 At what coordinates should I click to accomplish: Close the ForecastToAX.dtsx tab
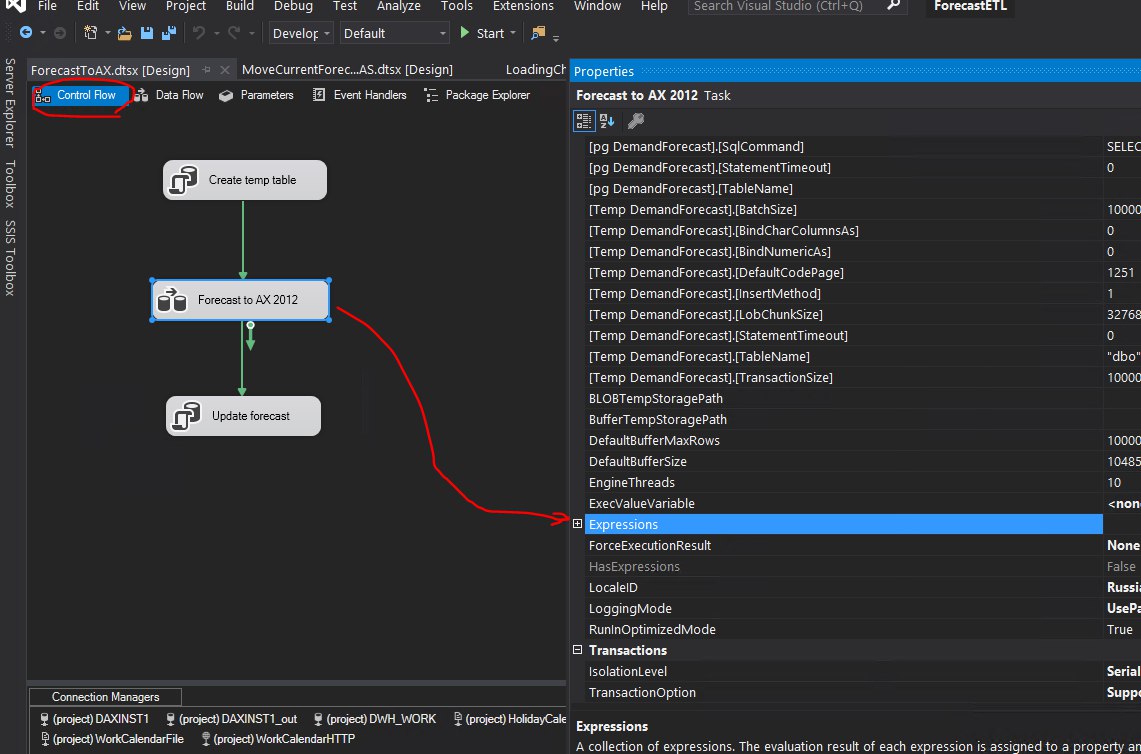point(224,70)
